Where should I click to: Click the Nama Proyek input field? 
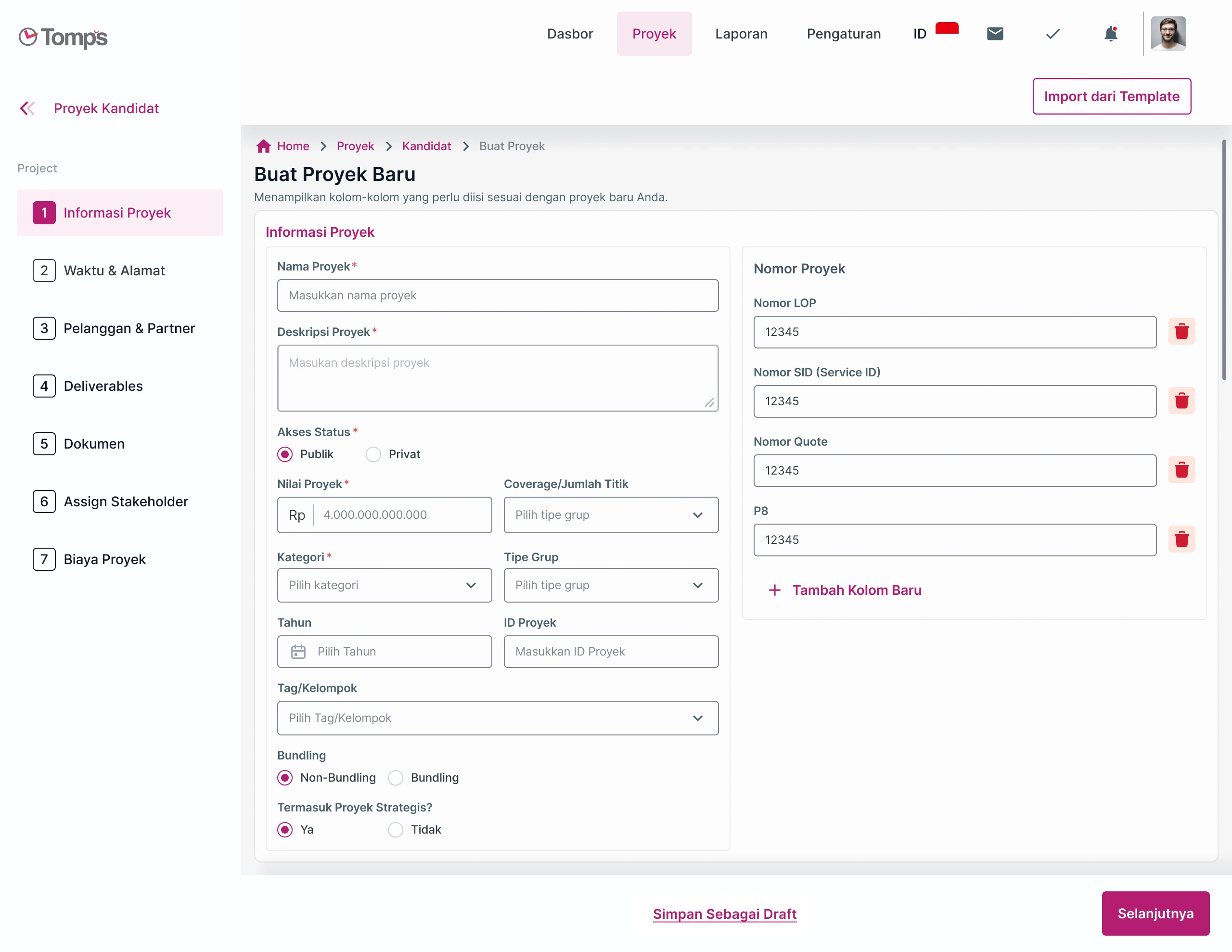pos(498,295)
